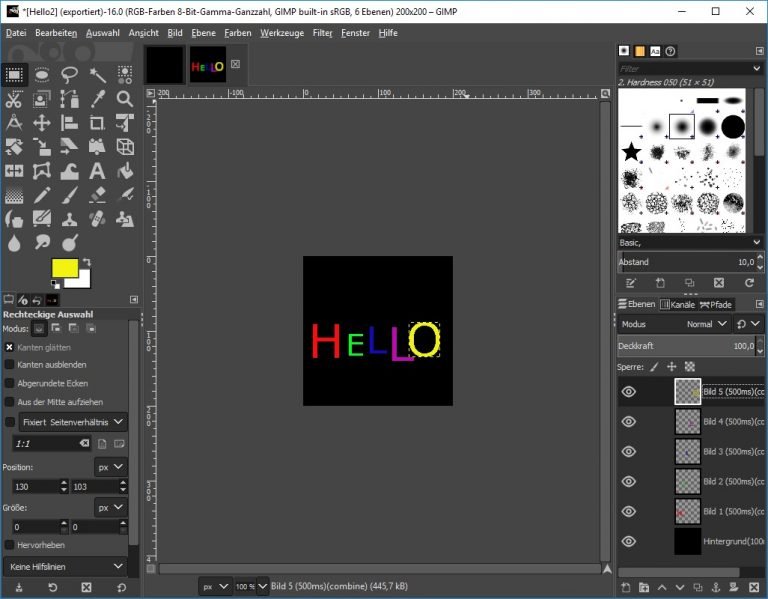Viewport: 768px width, 599px height.
Task: Select the Color Picker eyedropper tool
Action: coord(97,98)
